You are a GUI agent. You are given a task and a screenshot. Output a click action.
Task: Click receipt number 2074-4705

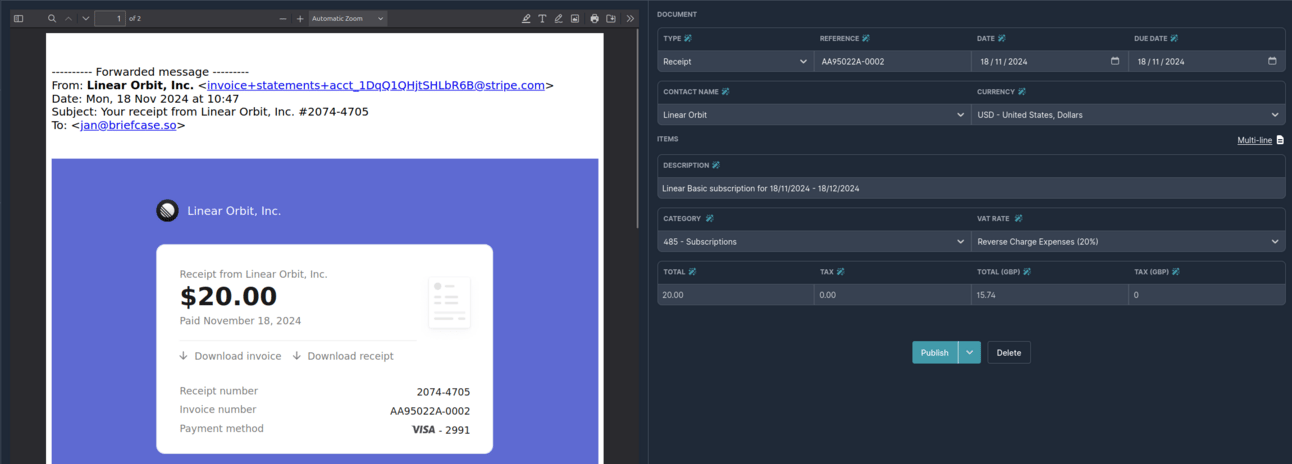pyautogui.click(x=443, y=392)
